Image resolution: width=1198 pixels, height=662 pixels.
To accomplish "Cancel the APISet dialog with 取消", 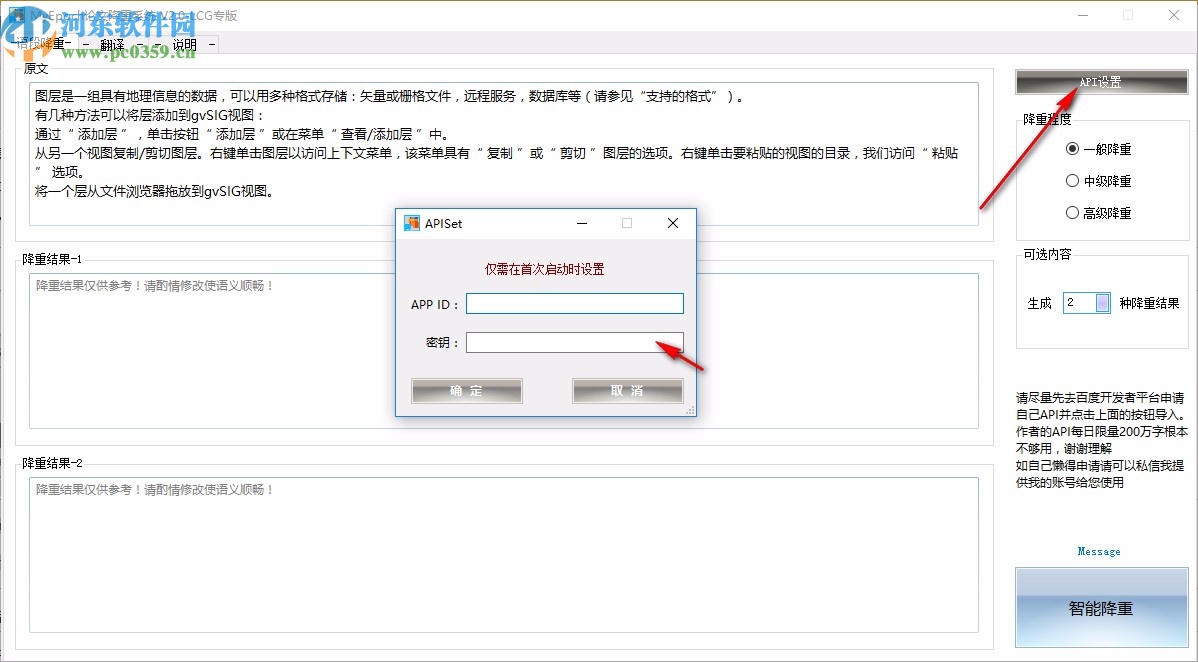I will tap(627, 390).
